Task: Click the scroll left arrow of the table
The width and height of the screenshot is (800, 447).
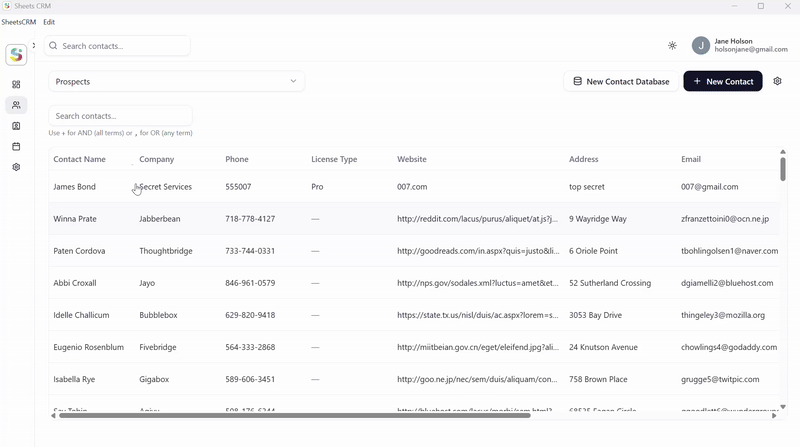Action: click(53, 415)
